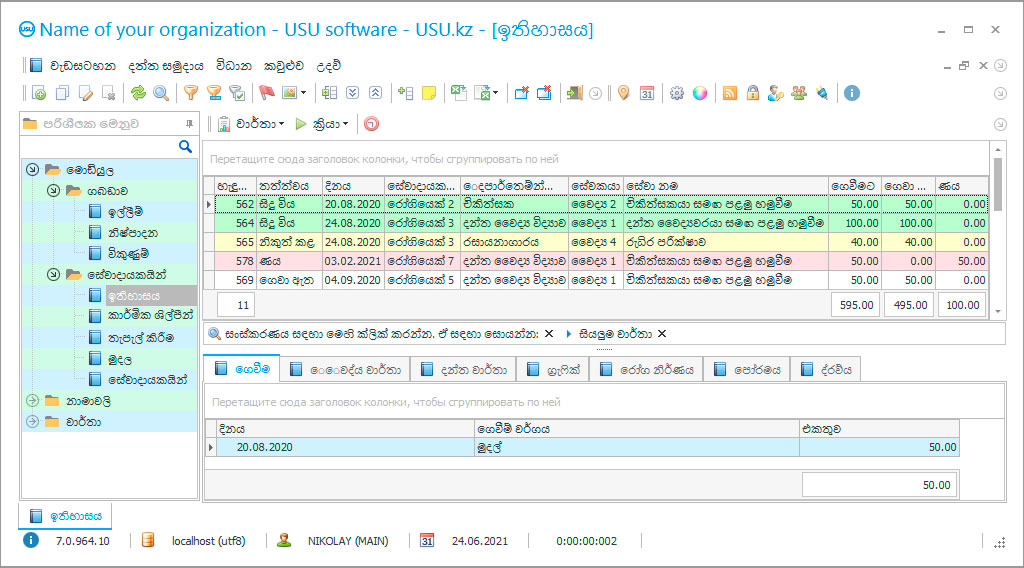Viewport: 1024px width, 568px height.
Task: Click the orange filter funnel icon
Action: pos(190,93)
